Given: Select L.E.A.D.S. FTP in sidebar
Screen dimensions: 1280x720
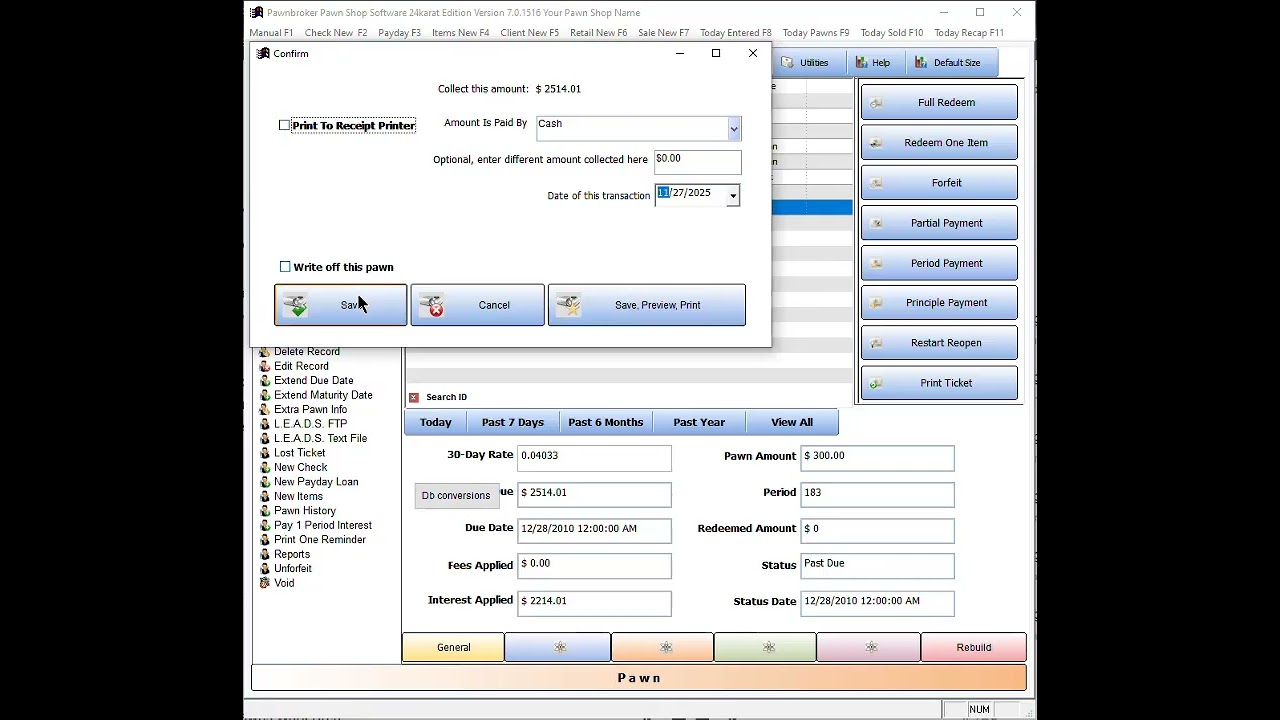Looking at the screenshot, I should pos(311,424).
